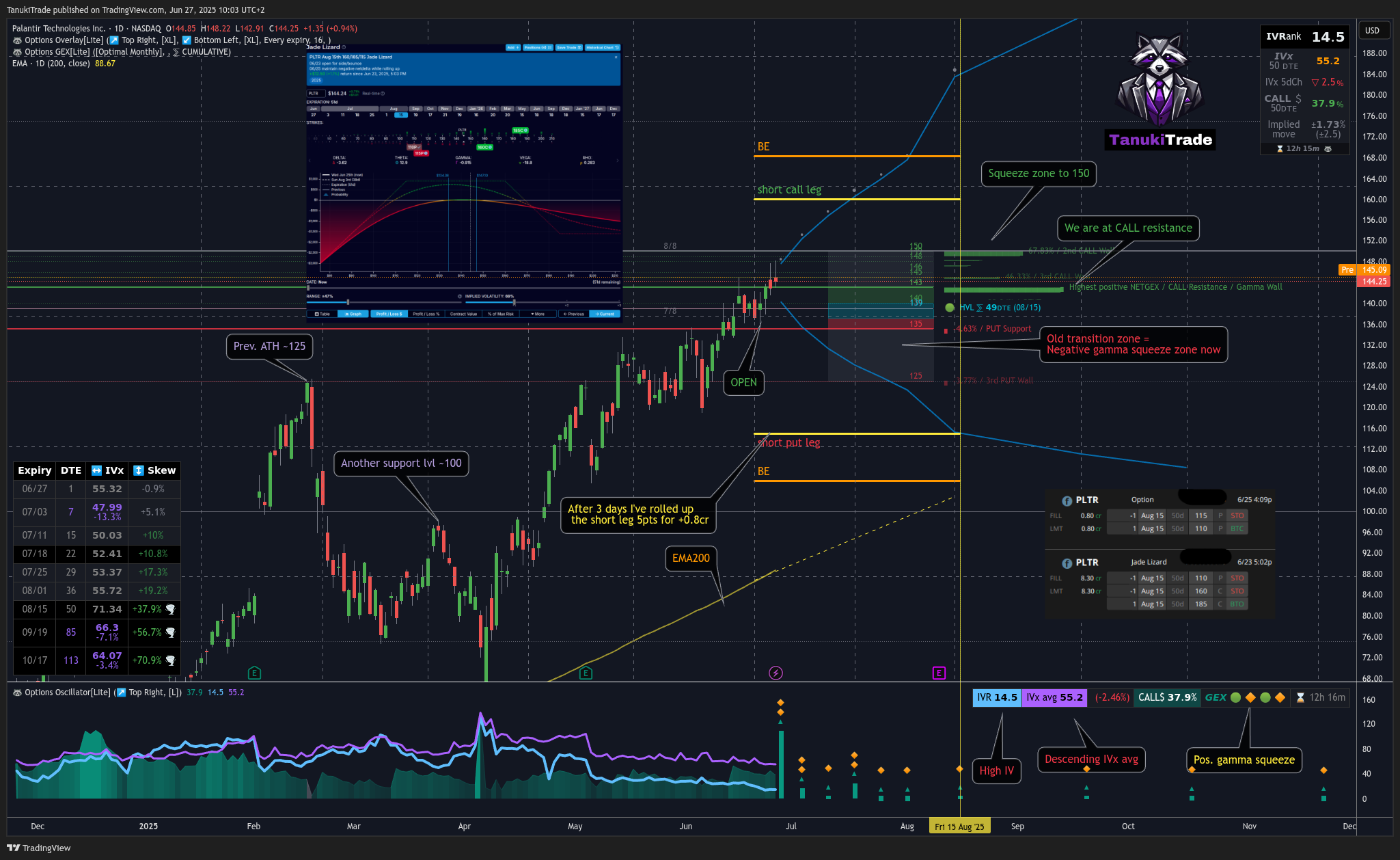This screenshot has height=860, width=1400.
Task: Click the Previous button
Action: click(575, 314)
